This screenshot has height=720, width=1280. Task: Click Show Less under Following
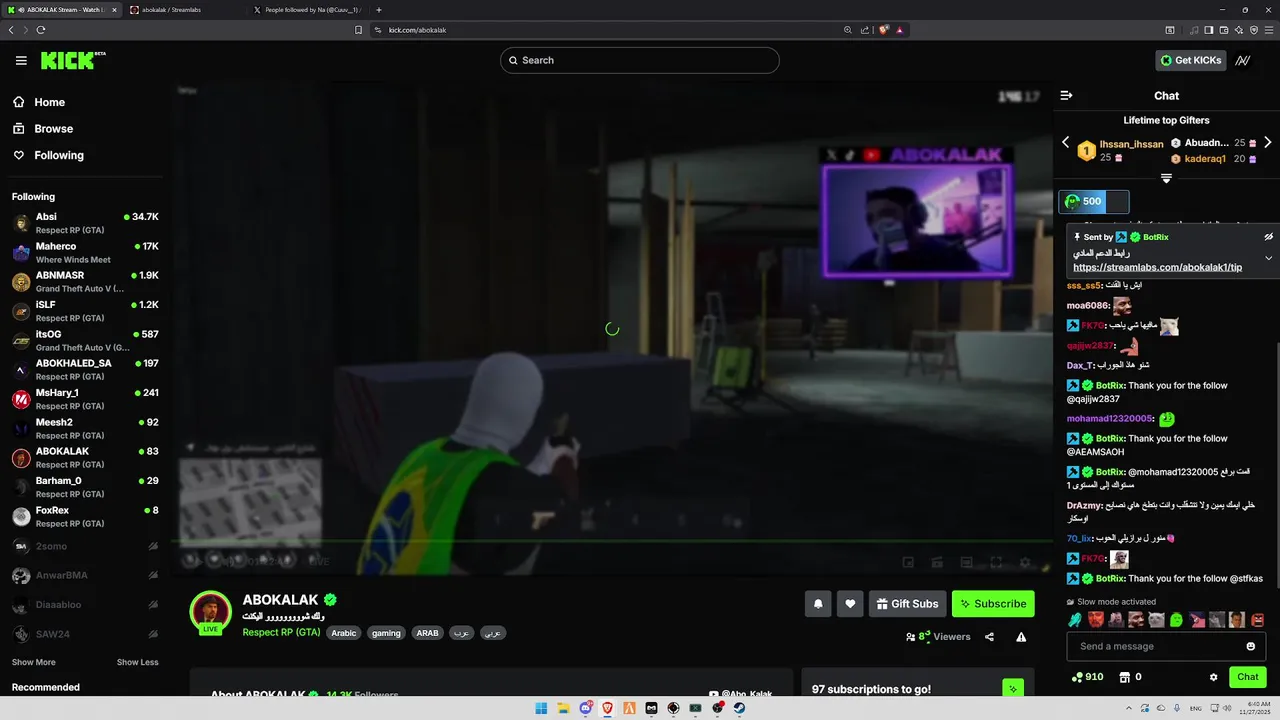point(137,662)
